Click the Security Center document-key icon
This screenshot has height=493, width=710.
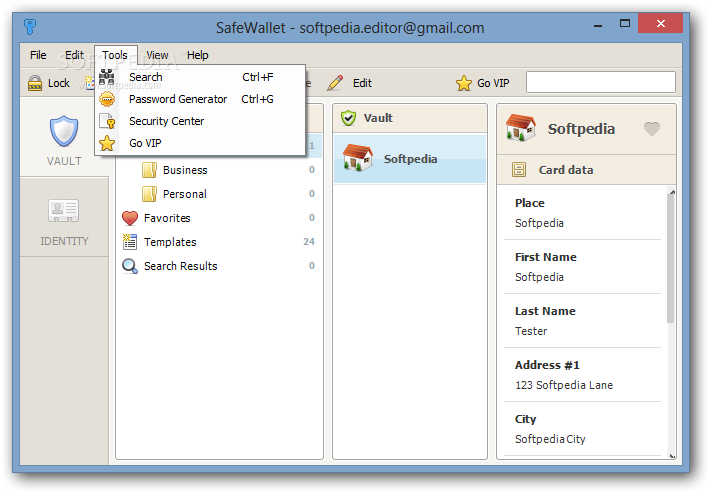click(x=107, y=121)
